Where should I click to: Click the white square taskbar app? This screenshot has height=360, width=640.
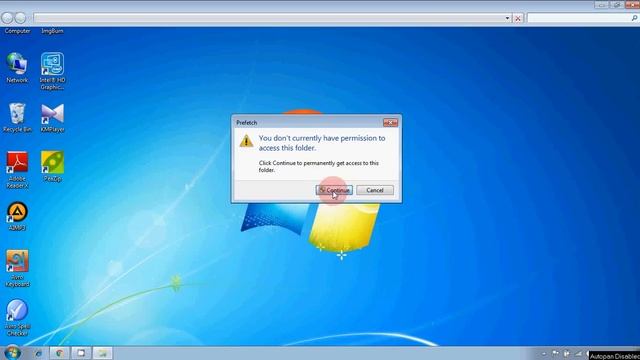81,353
